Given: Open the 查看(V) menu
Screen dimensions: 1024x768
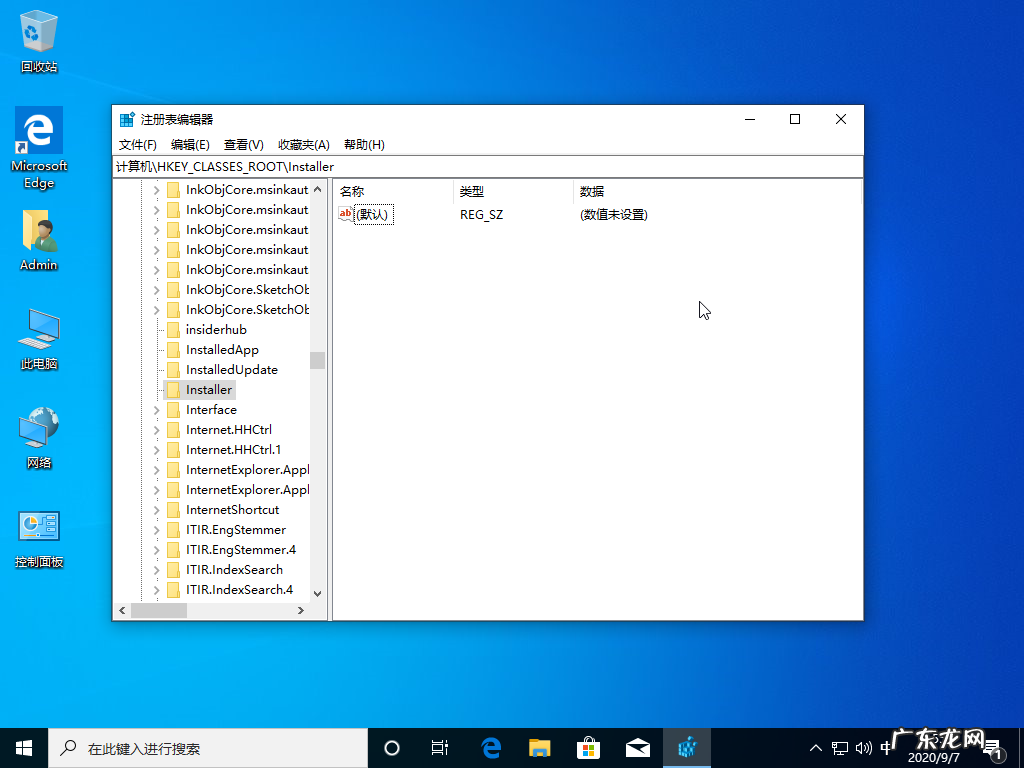Looking at the screenshot, I should pyautogui.click(x=243, y=144).
